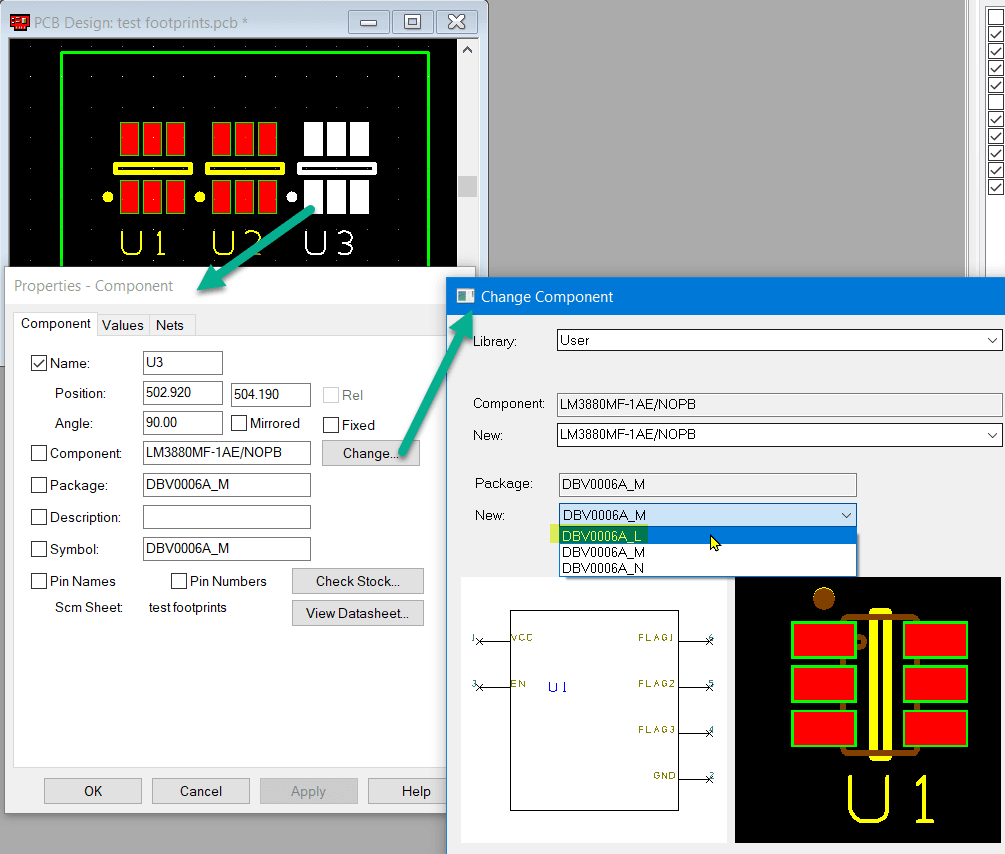Click the View Datasheet... button

(358, 613)
